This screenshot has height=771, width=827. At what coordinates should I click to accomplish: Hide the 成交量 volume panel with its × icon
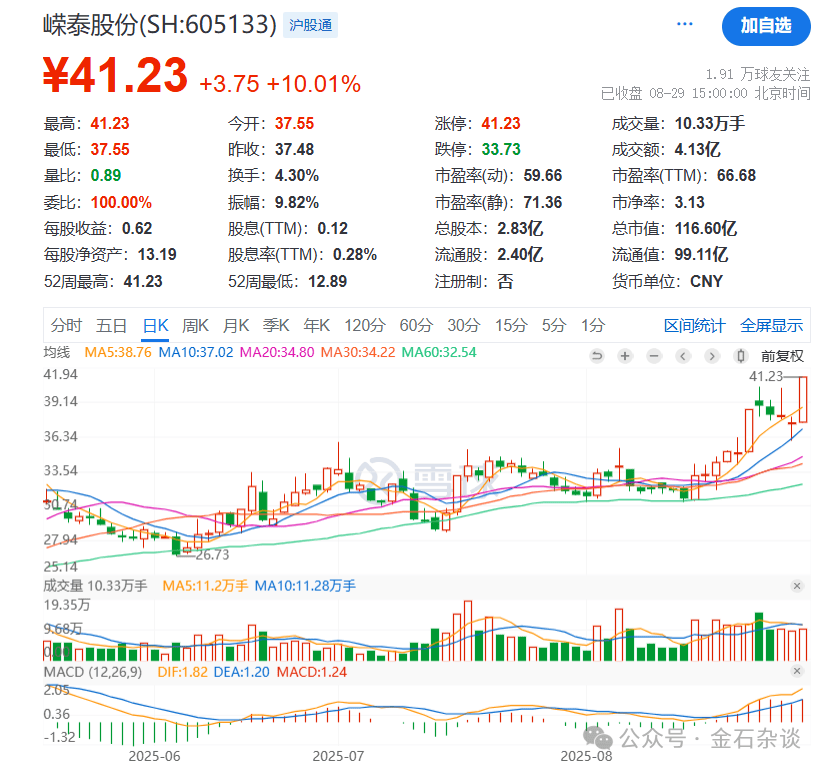pyautogui.click(x=797, y=586)
